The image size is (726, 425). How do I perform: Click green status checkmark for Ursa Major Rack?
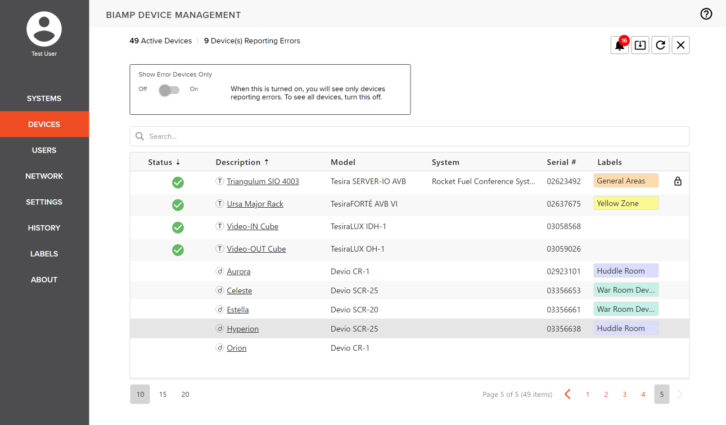[x=178, y=204]
